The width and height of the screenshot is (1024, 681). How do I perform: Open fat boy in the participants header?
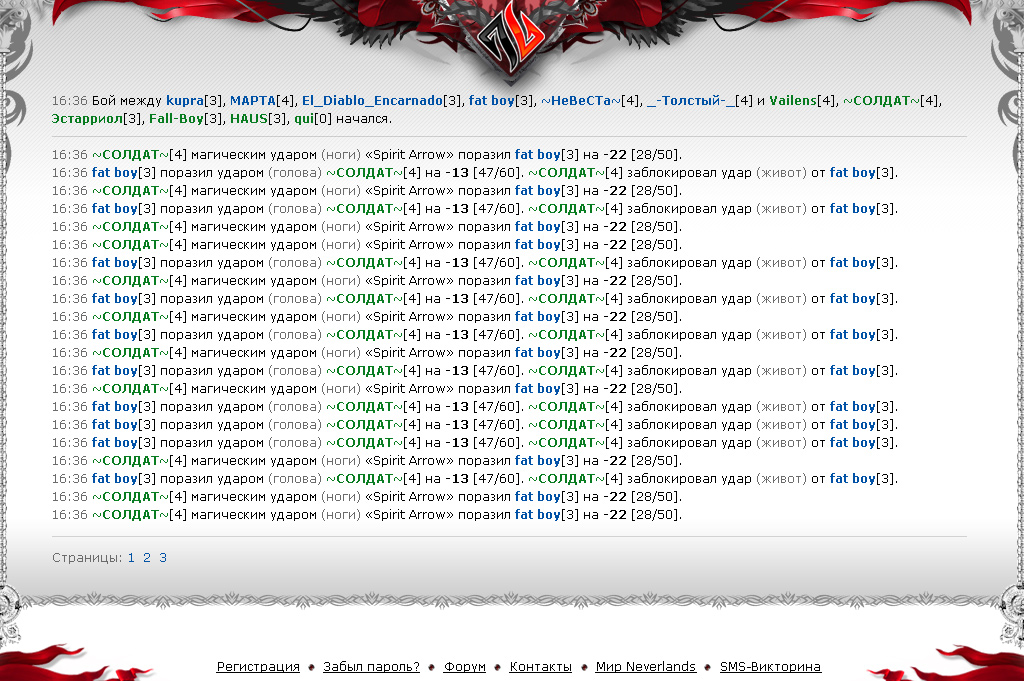492,101
